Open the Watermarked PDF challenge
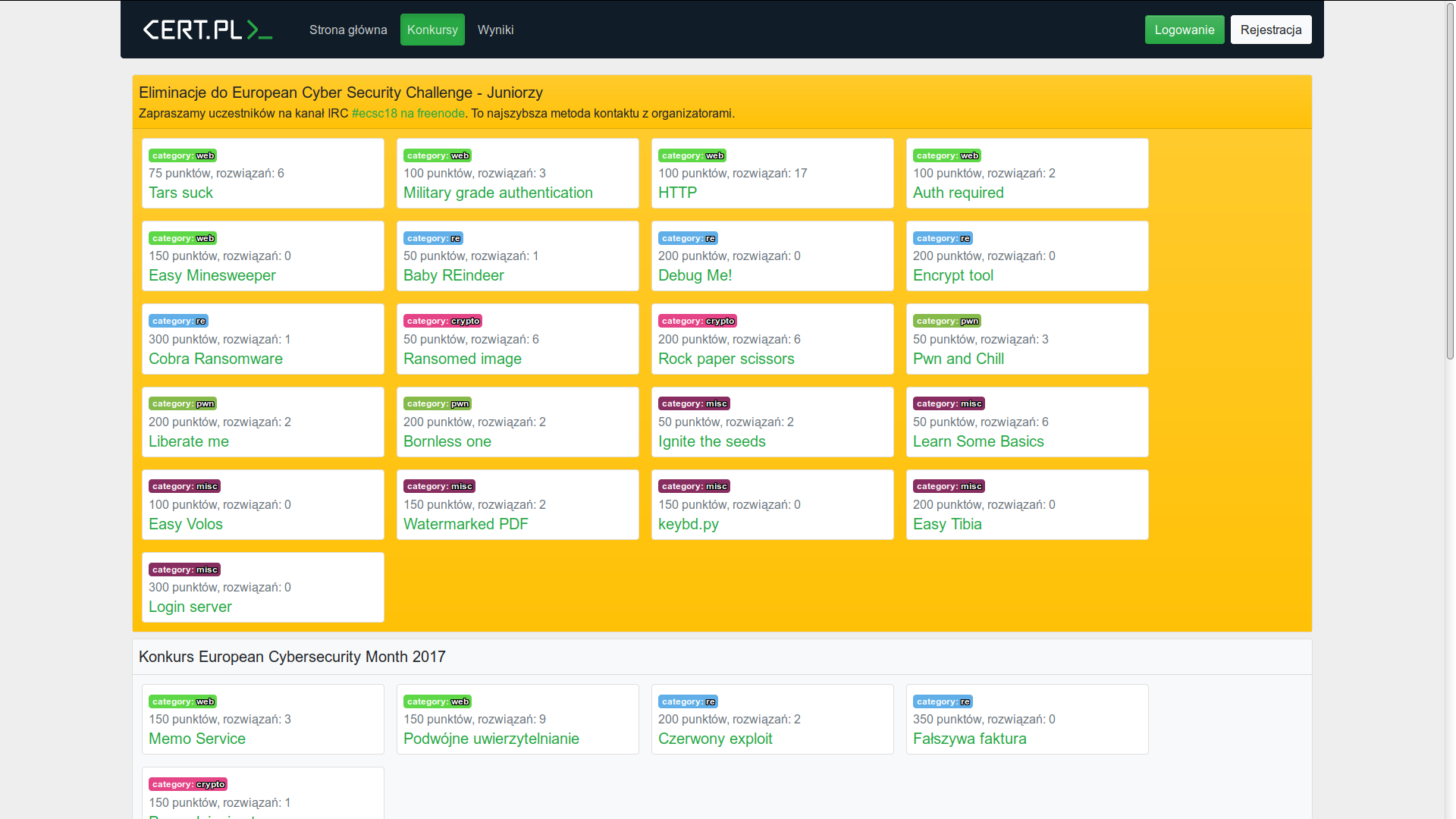Image resolution: width=1456 pixels, height=819 pixels. (466, 524)
